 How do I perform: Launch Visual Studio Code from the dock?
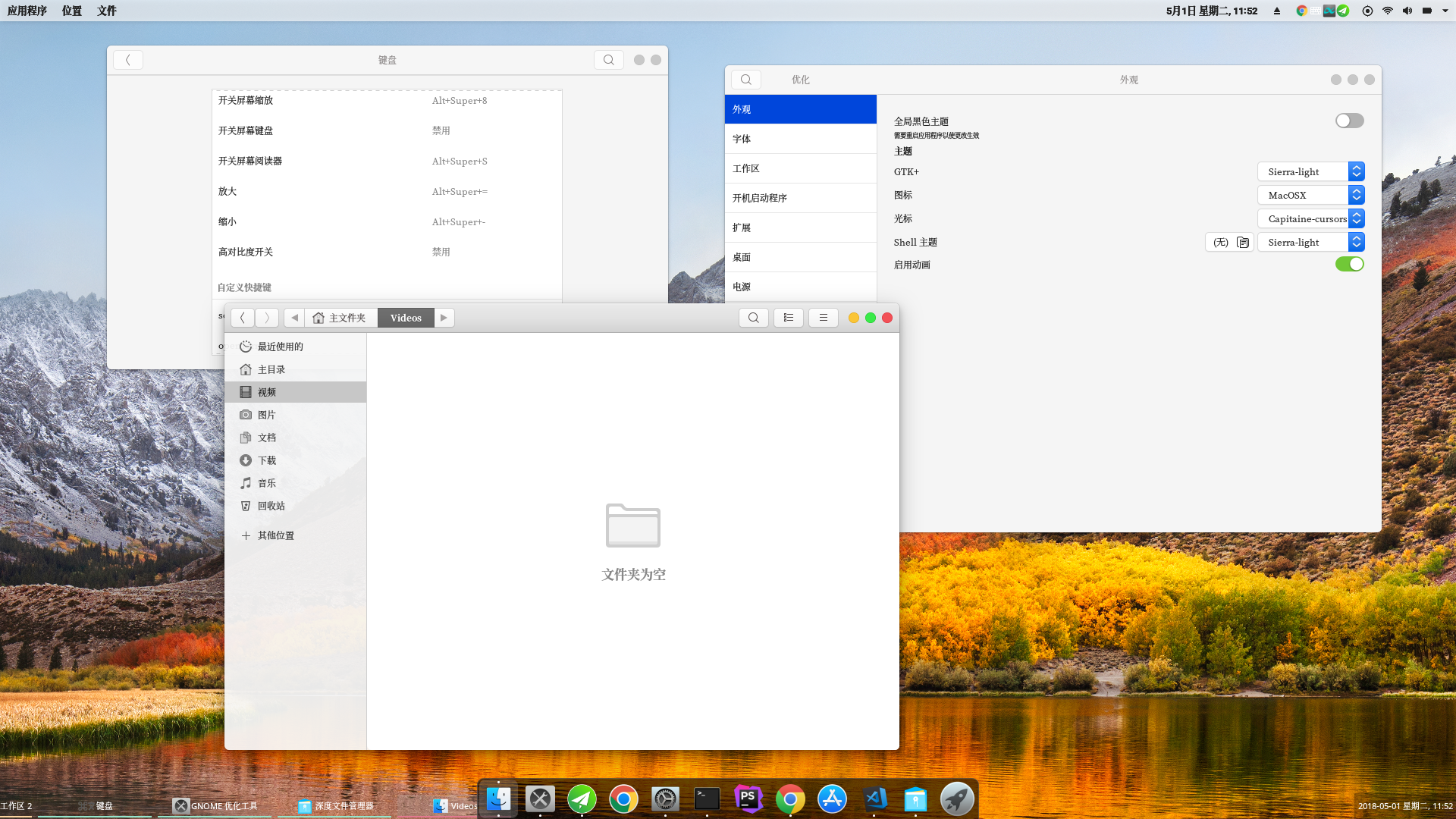coord(874,799)
